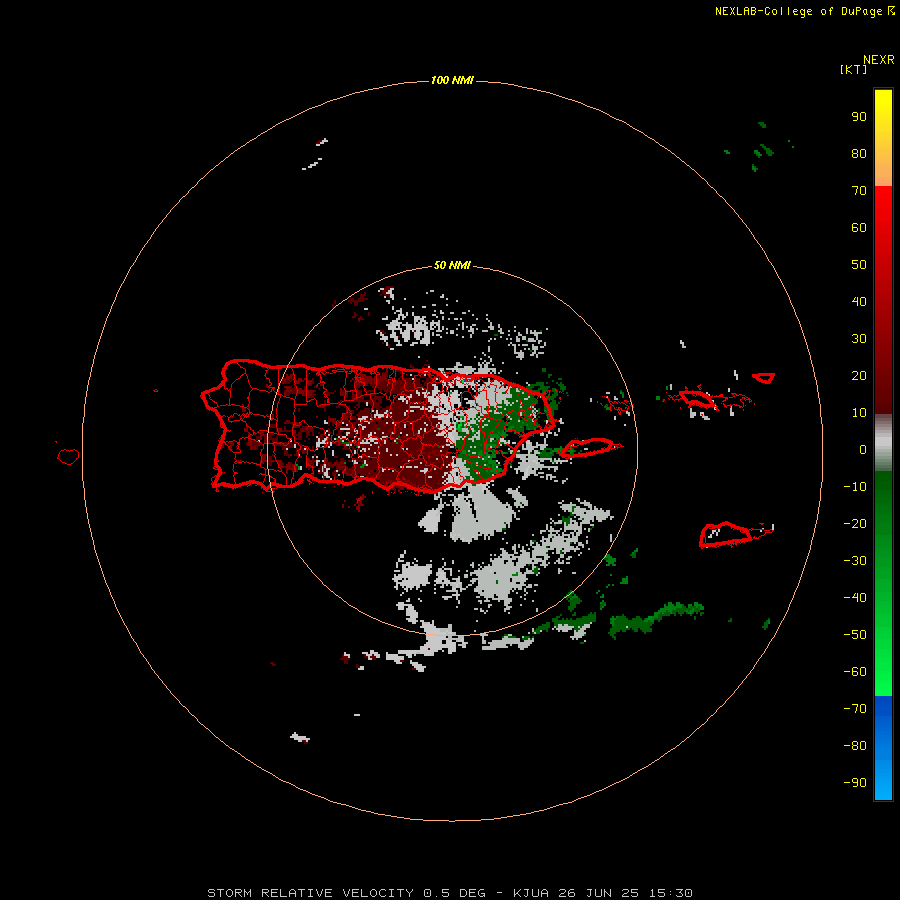
Task: Click the 80 kt value on the color scale
Action: coord(859,154)
